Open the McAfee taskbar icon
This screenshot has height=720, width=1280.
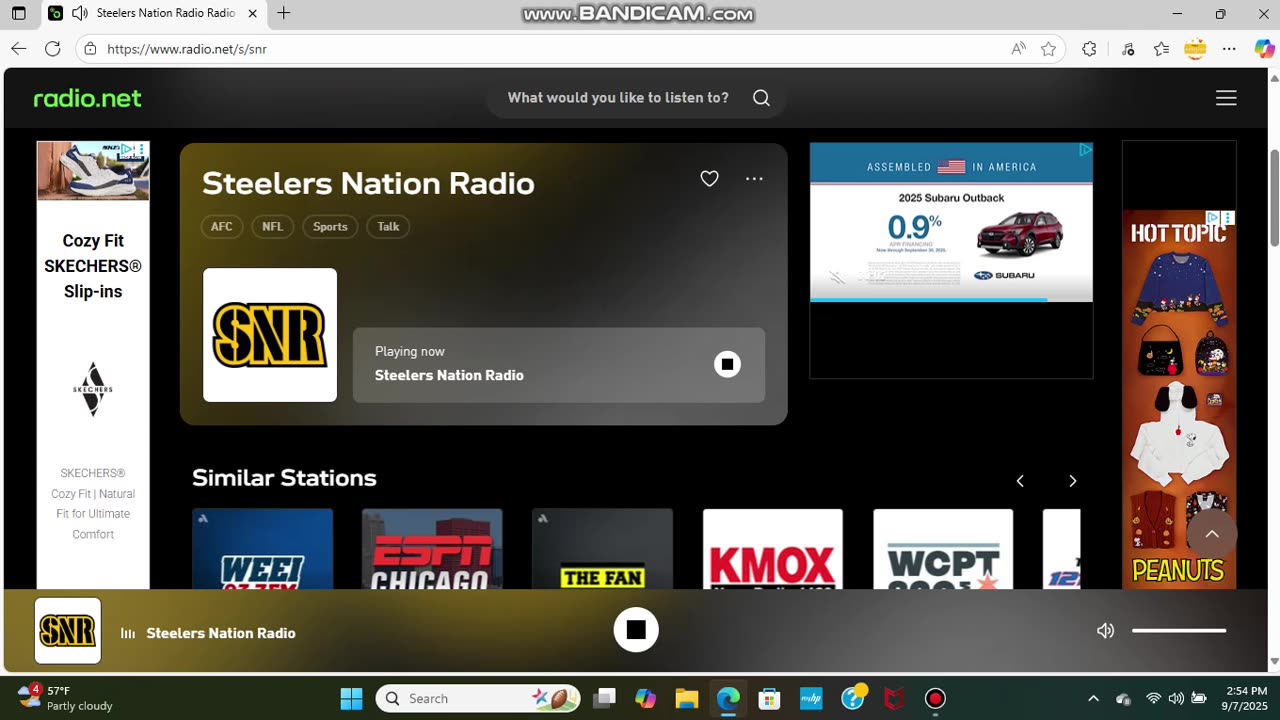894,698
